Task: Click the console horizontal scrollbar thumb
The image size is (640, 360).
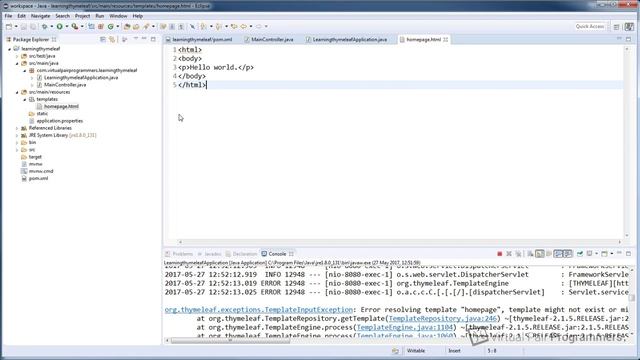Action: [x=230, y=340]
